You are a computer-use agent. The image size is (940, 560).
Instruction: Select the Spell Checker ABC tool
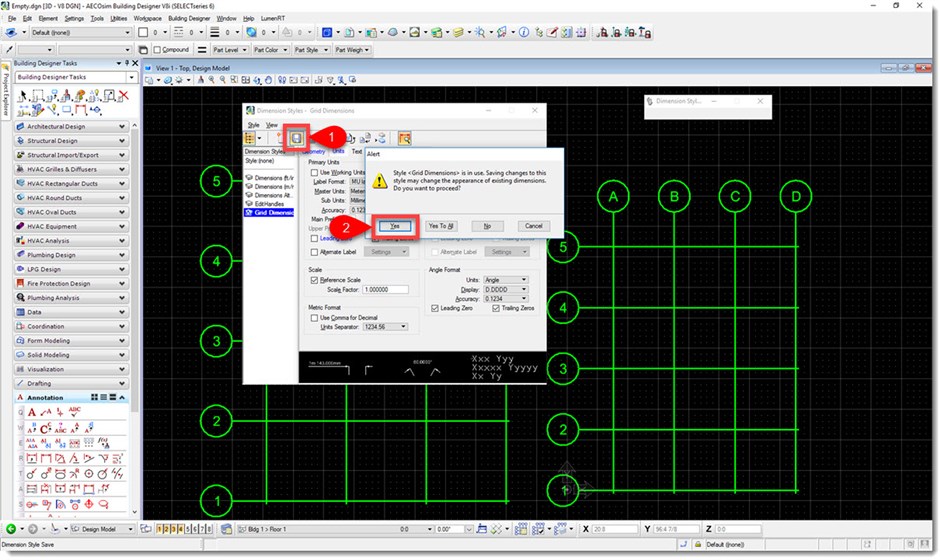tap(74, 411)
